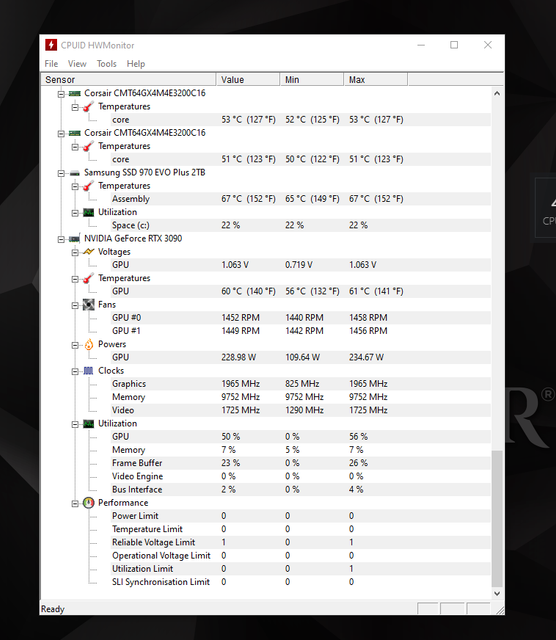
Task: Collapse the Fans group
Action: pos(75,306)
